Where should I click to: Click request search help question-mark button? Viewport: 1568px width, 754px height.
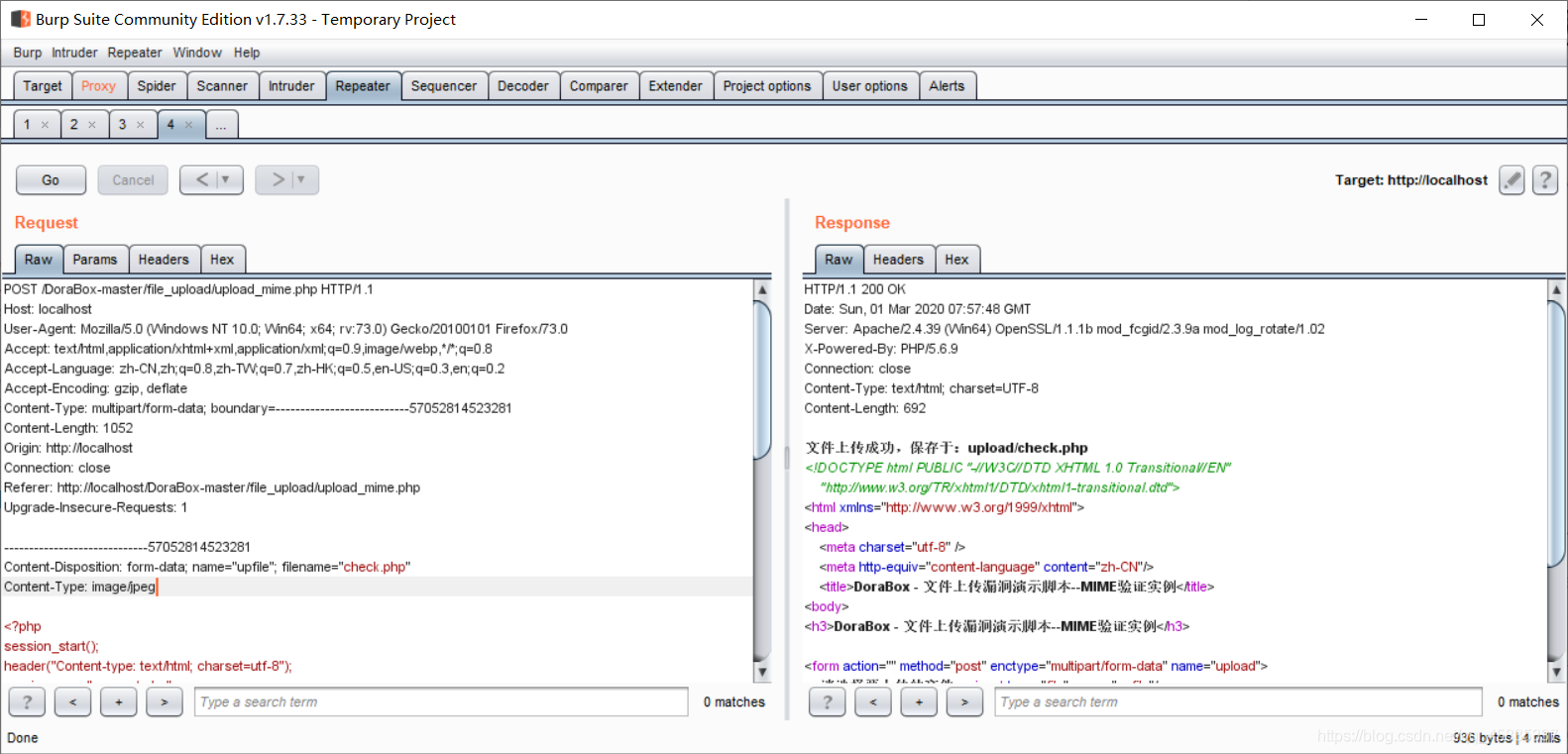click(x=27, y=701)
